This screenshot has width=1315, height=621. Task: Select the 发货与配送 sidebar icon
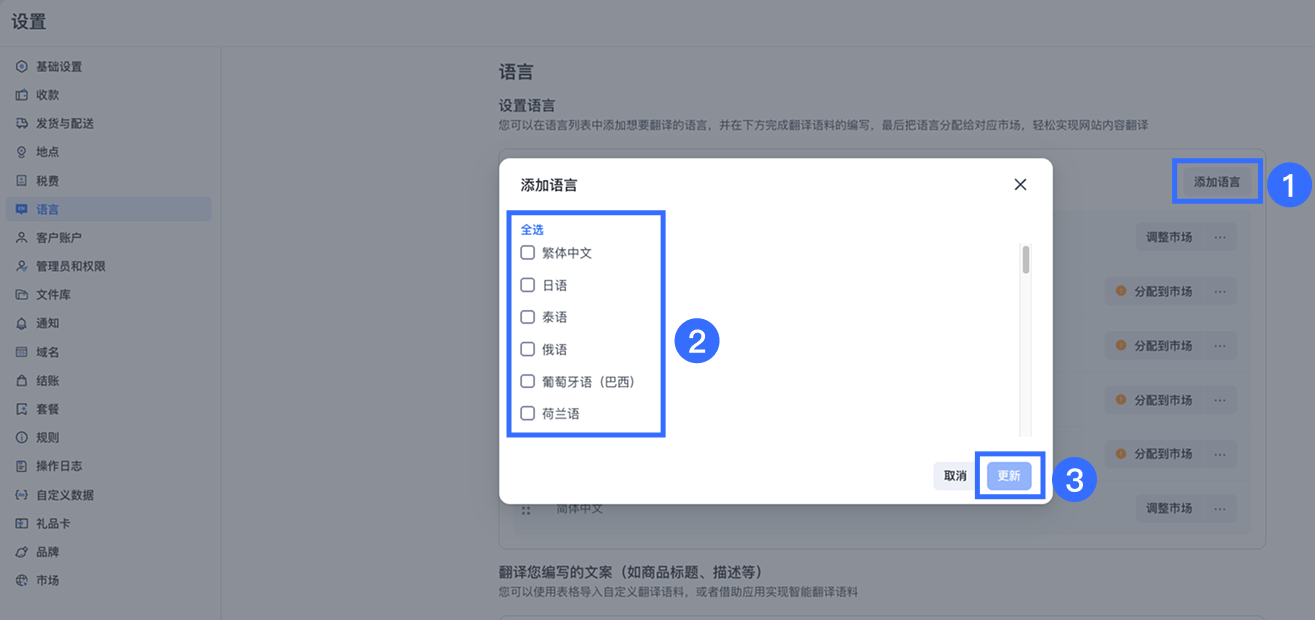(x=21, y=122)
